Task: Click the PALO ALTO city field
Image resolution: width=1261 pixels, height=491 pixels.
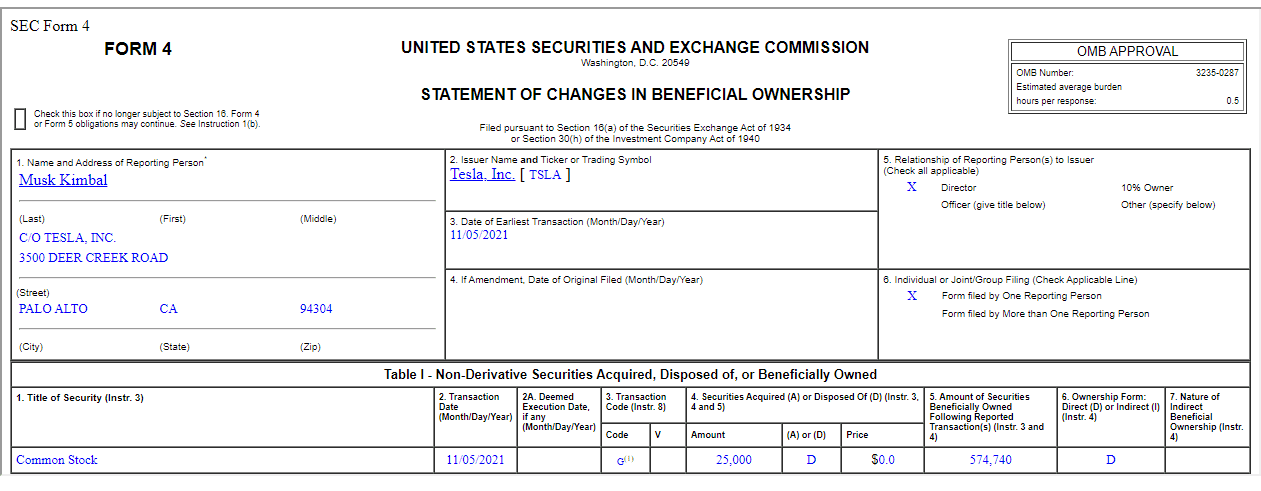Action: tap(53, 309)
